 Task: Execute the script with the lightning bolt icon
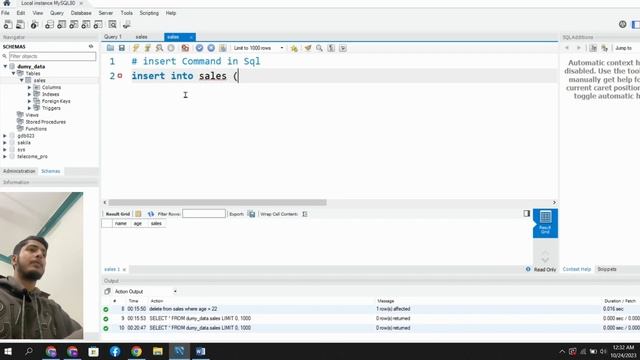click(x=136, y=48)
